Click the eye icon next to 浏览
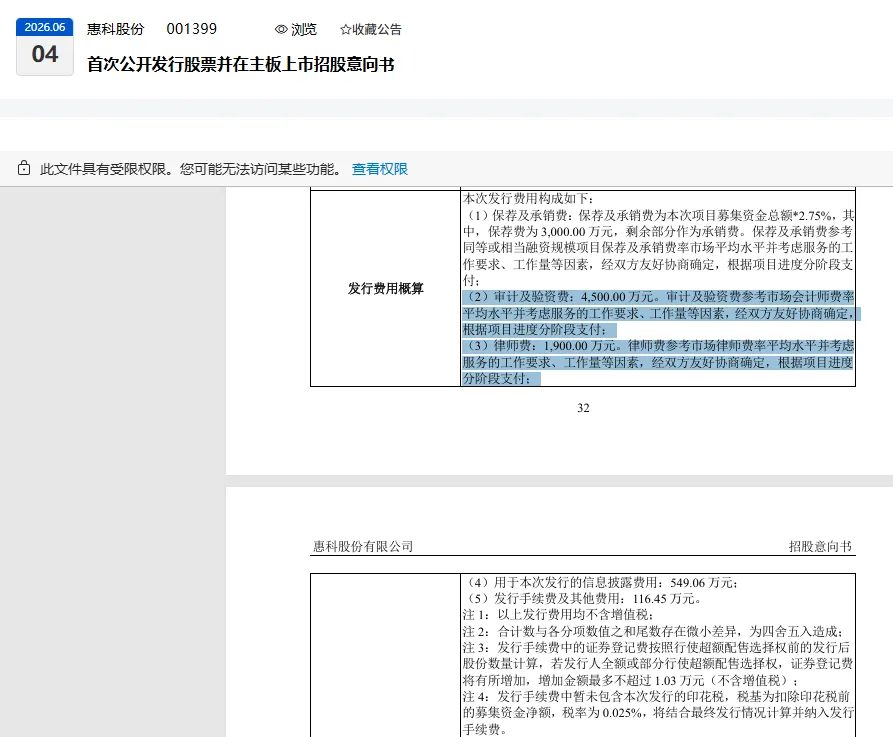This screenshot has width=893, height=737. (x=281, y=29)
